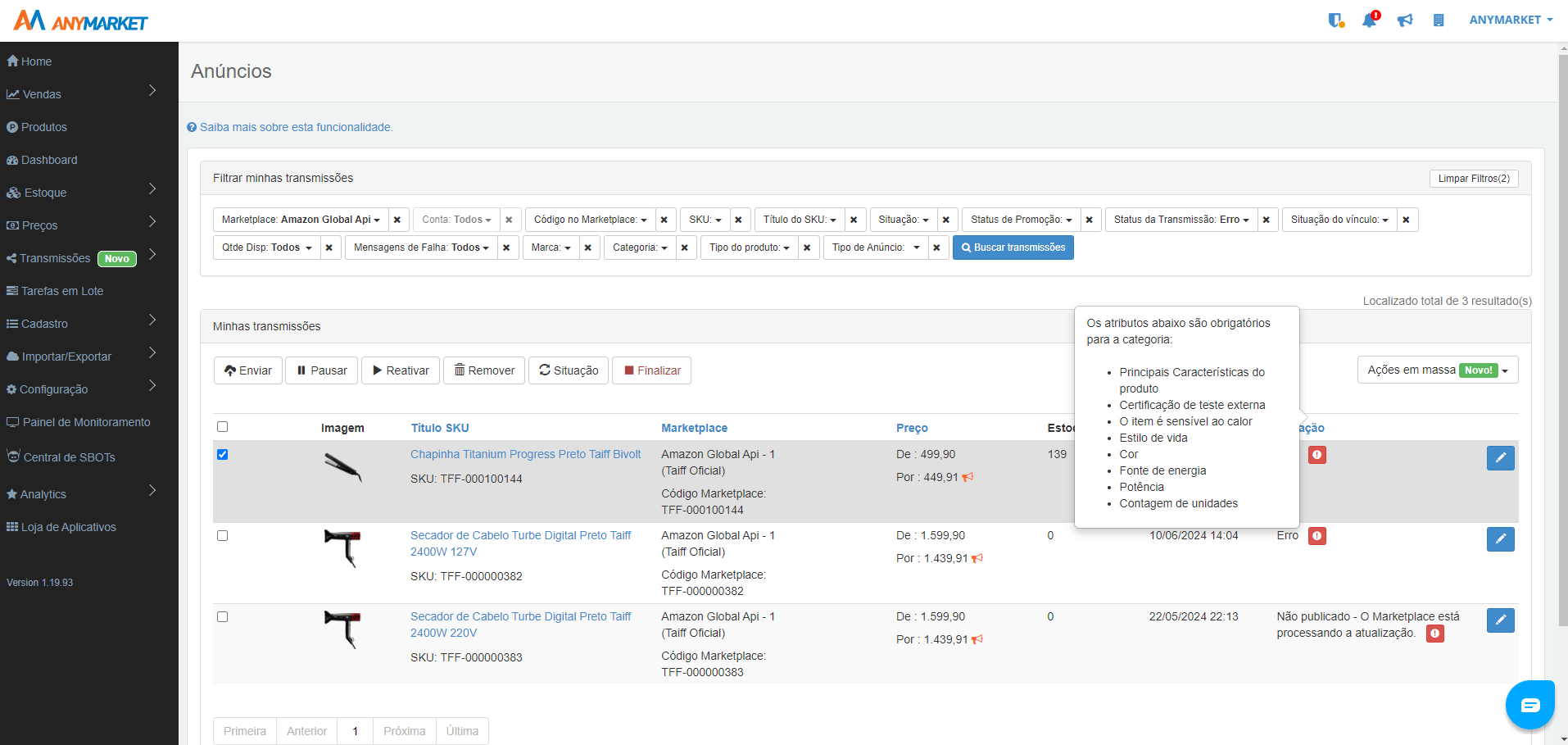The height and width of the screenshot is (745, 1568).
Task: Click the Limpar Filtros button
Action: 1474,179
